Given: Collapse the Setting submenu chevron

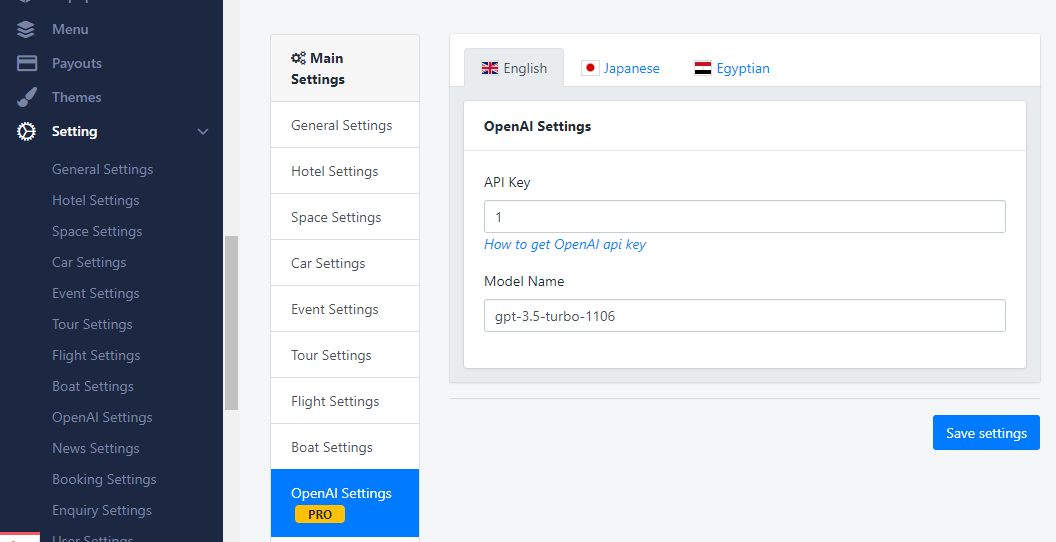Looking at the screenshot, I should [203, 131].
